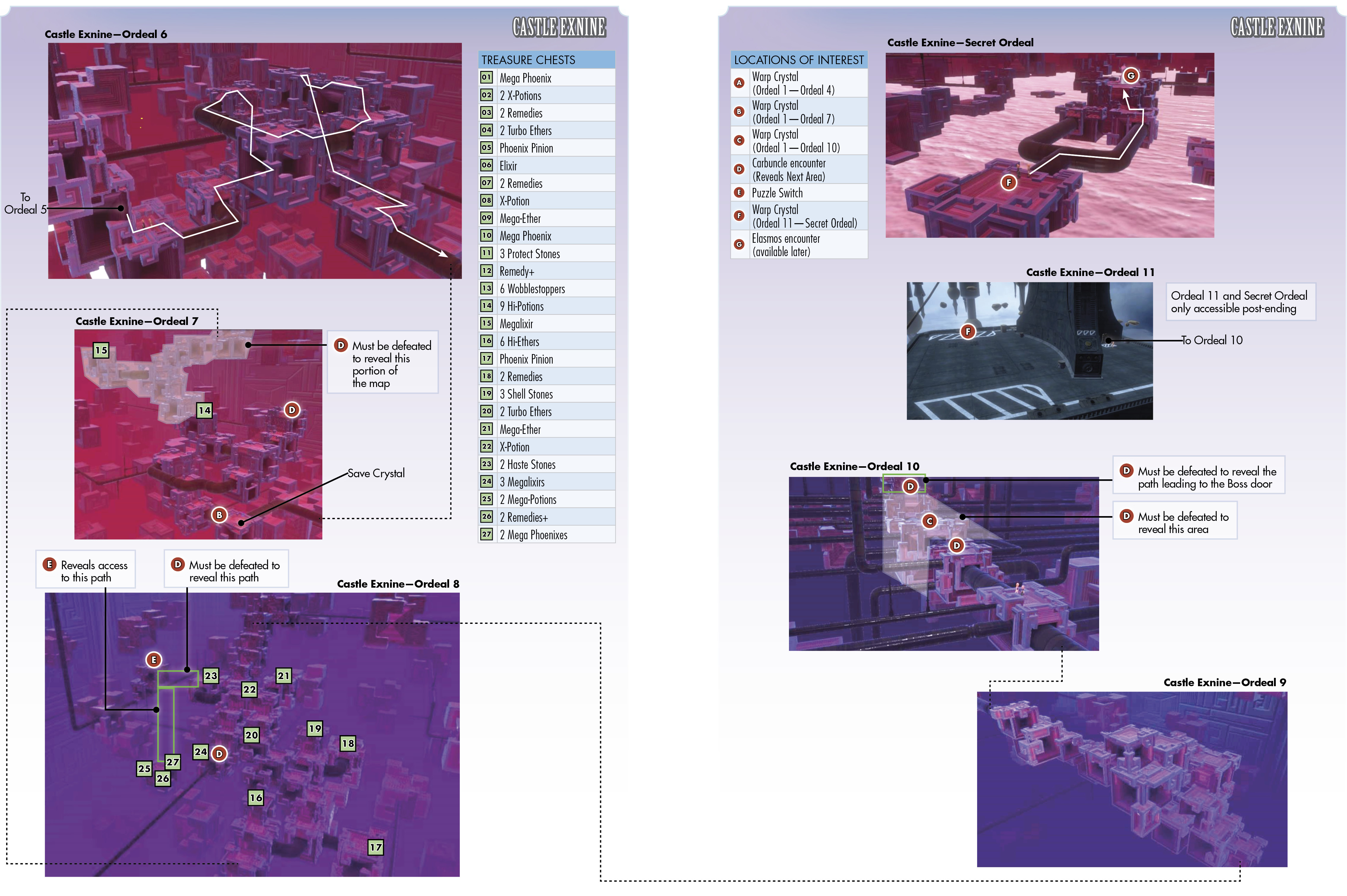
Task: Select "2 Mega Phoenixes" in the Treasure Chests list
Action: 547,535
